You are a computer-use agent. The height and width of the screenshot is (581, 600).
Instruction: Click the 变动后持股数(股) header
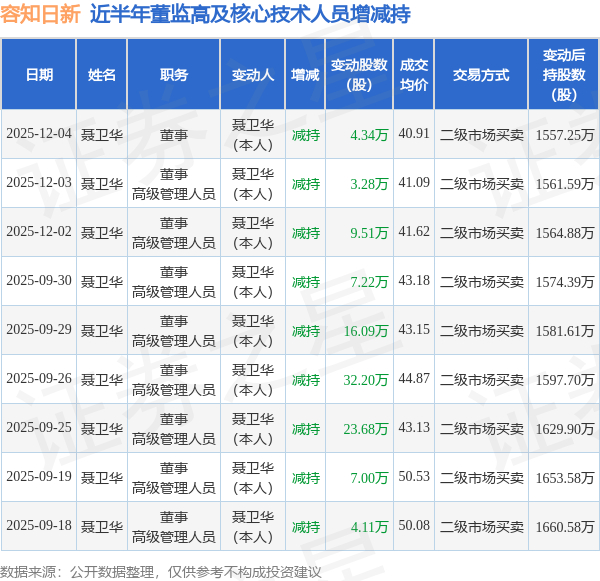coord(564,74)
